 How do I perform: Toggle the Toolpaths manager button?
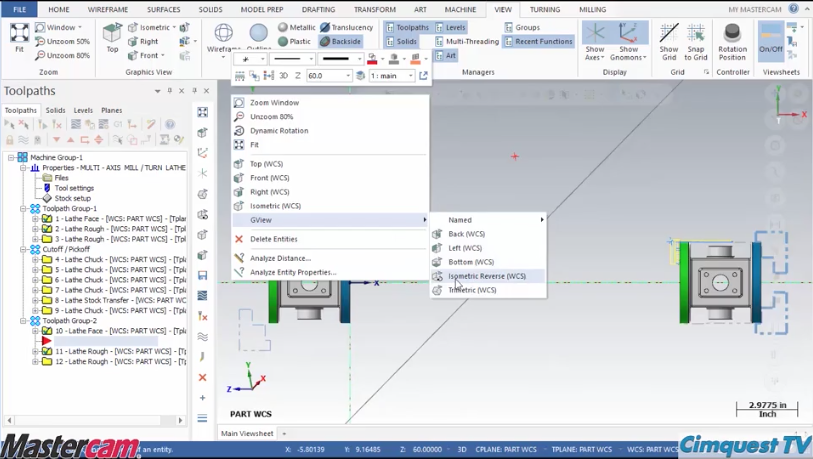click(407, 27)
